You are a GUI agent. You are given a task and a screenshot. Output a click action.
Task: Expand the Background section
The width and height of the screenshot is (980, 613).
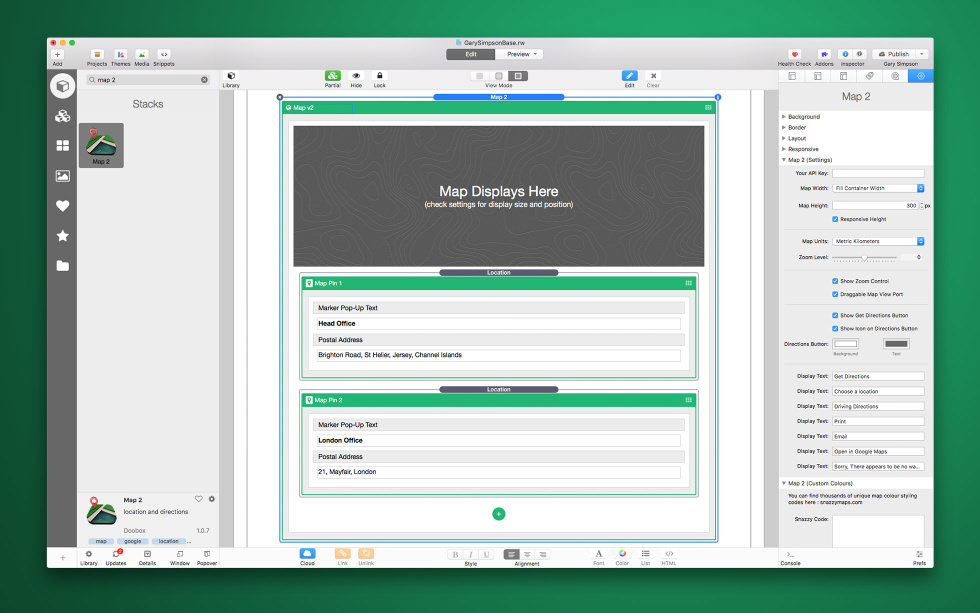(784, 117)
